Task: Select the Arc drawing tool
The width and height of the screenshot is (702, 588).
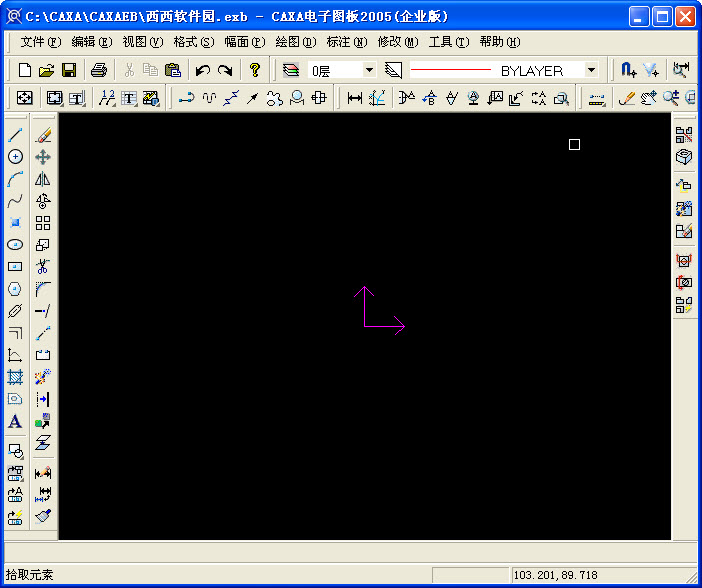Action: (x=15, y=179)
